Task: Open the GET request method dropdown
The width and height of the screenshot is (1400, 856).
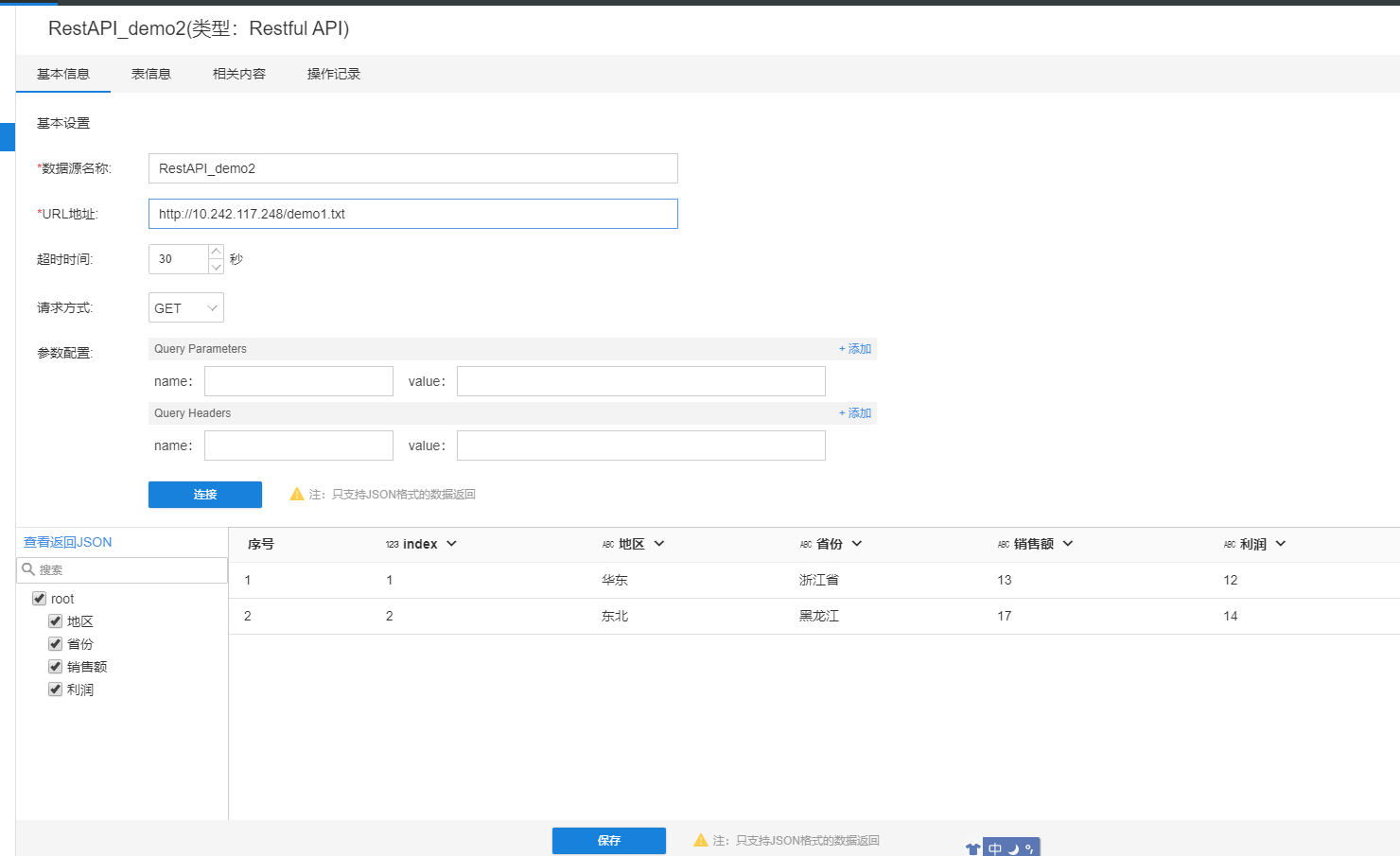Action: pos(186,308)
